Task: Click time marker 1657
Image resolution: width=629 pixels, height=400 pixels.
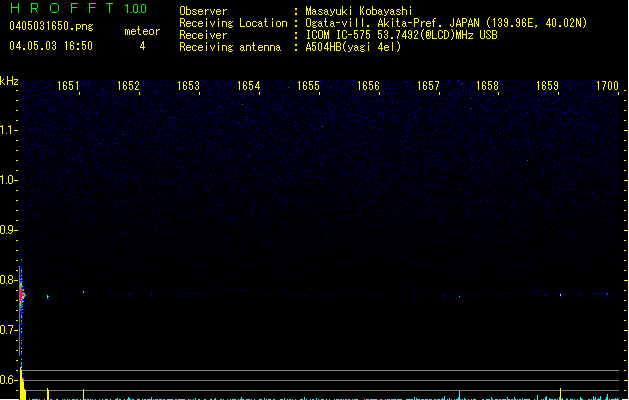Action: click(428, 86)
